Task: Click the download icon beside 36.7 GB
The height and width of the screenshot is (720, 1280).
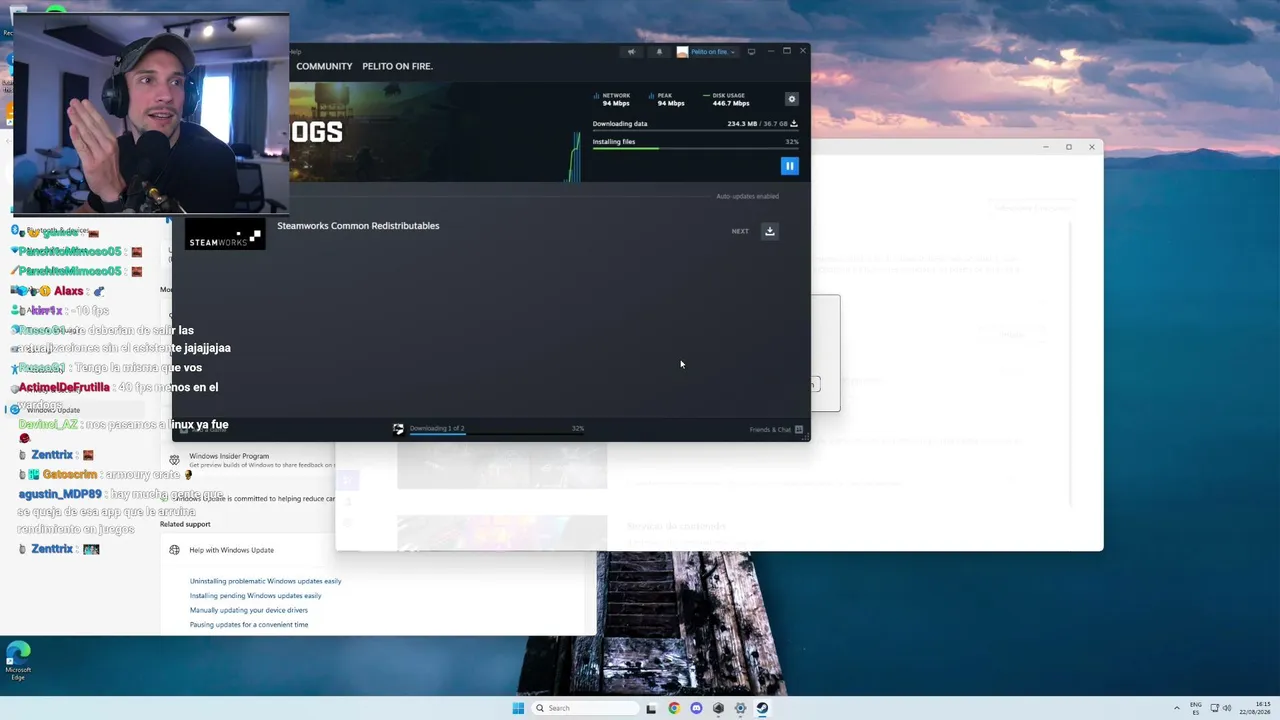Action: pos(794,124)
